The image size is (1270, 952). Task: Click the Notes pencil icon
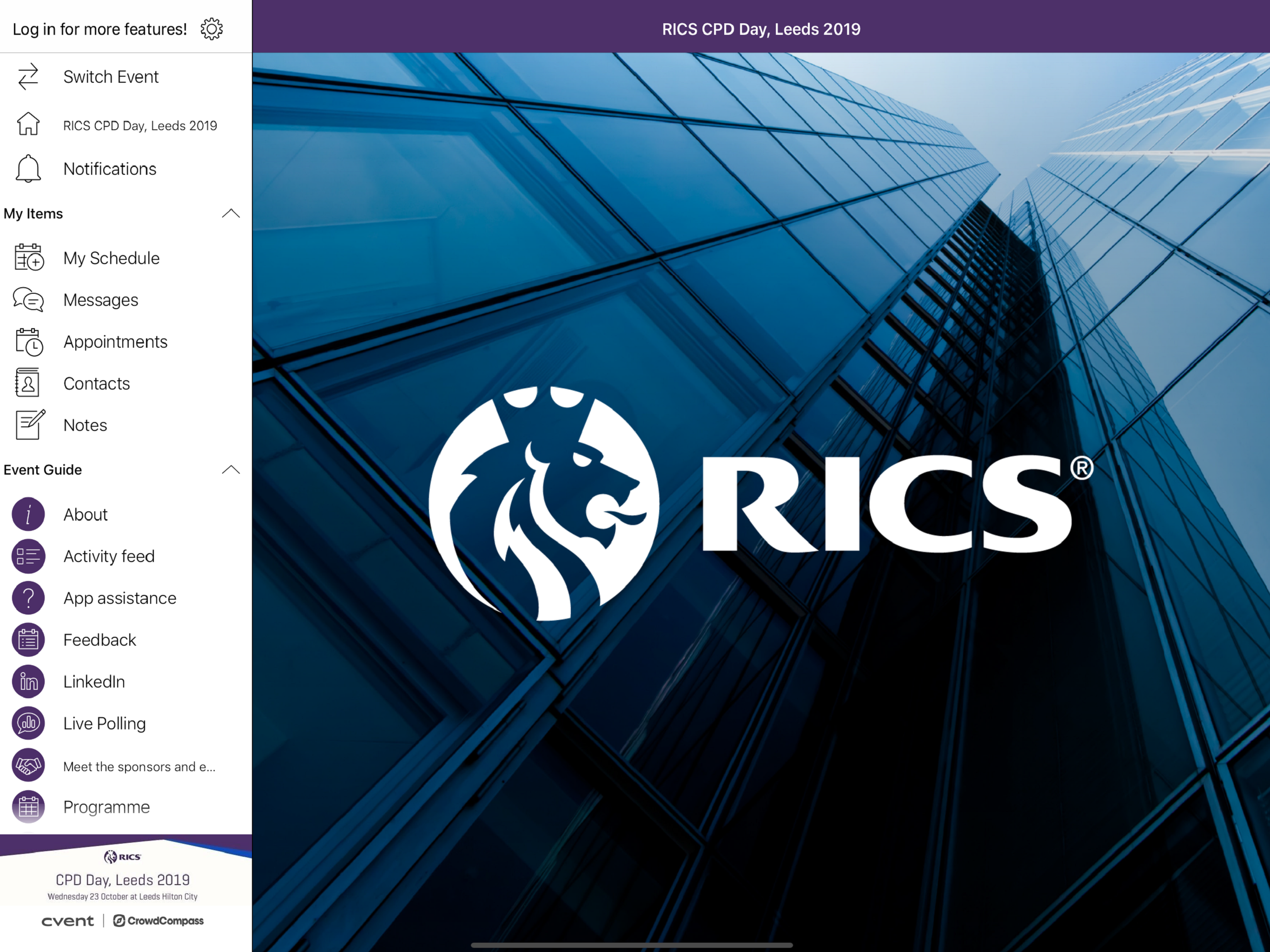pos(30,425)
